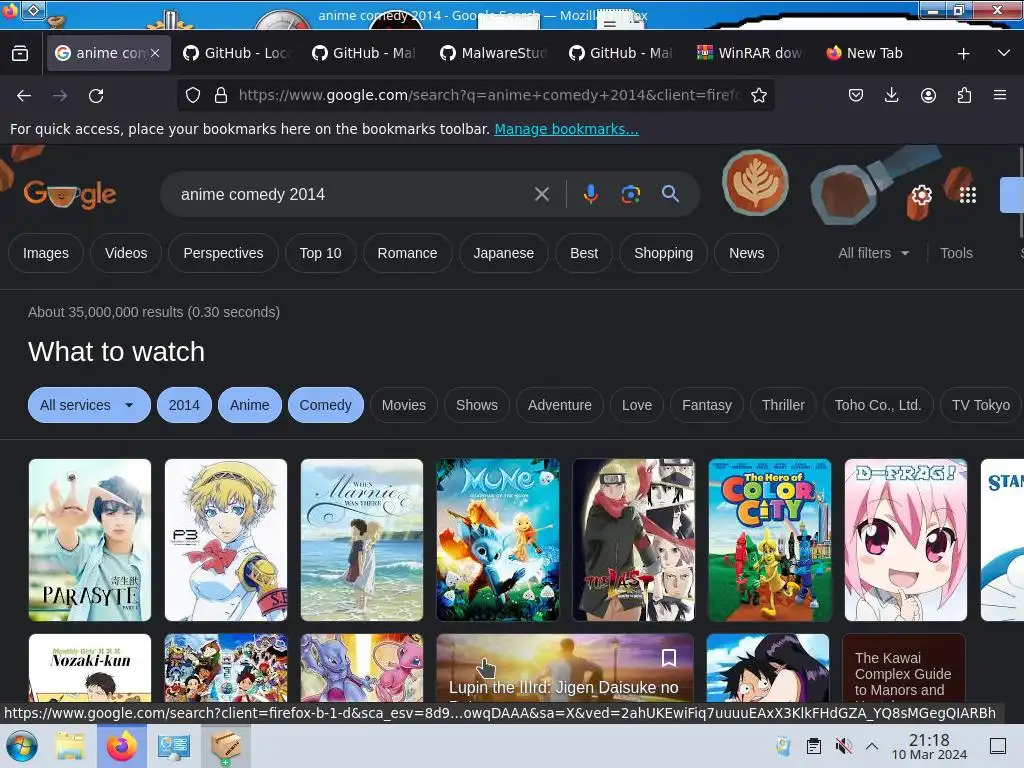Open the Parasyte poster thumbnail
The width and height of the screenshot is (1024, 768).
point(90,540)
